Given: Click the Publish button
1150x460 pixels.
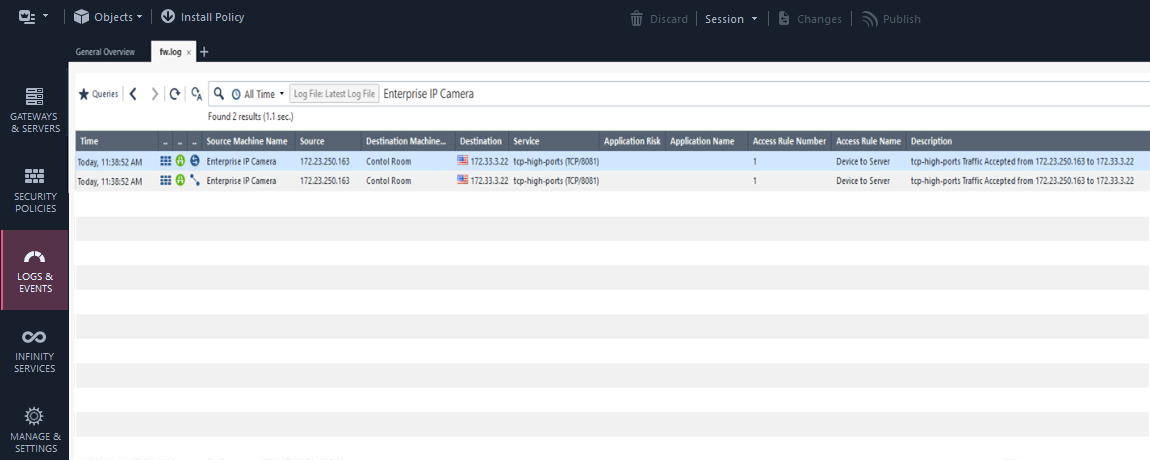Looking at the screenshot, I should point(891,19).
